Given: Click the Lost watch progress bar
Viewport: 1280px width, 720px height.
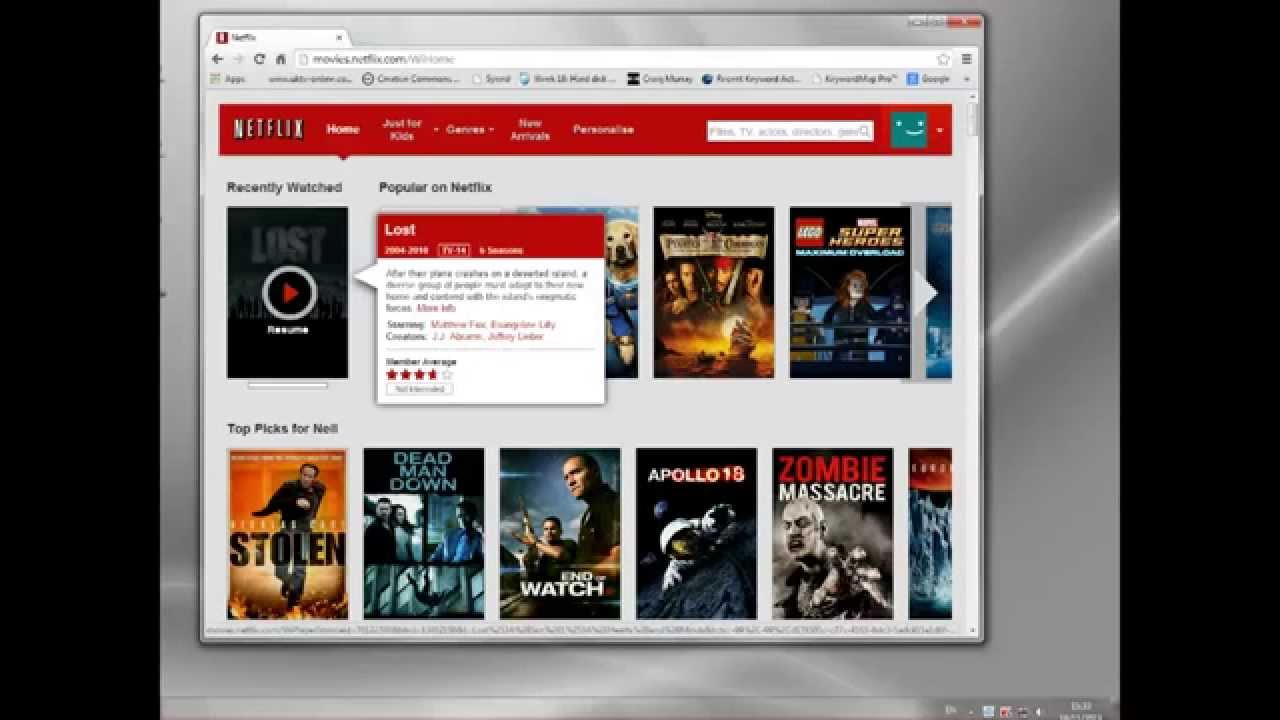Looking at the screenshot, I should 288,385.
